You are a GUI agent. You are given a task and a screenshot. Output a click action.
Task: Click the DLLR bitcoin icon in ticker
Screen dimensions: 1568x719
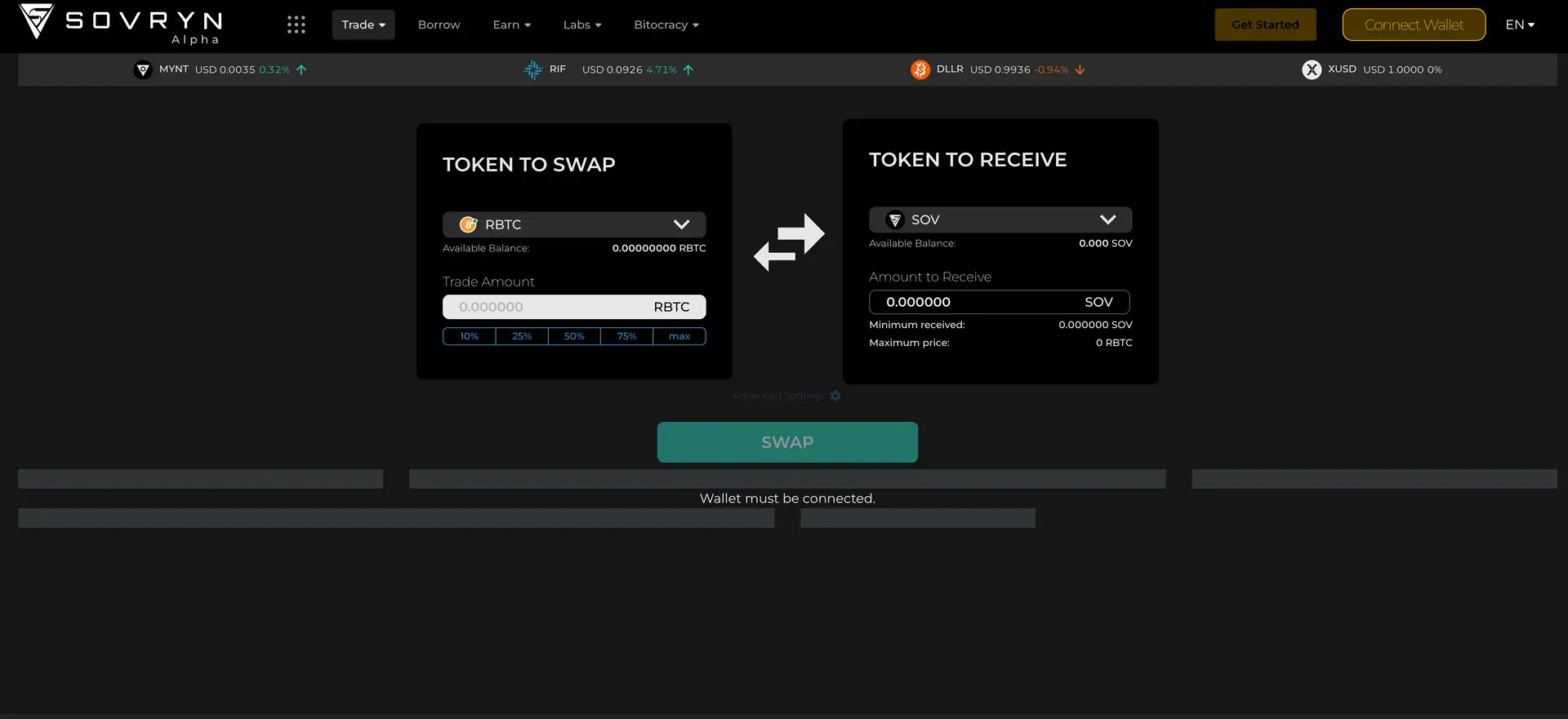pyautogui.click(x=920, y=70)
